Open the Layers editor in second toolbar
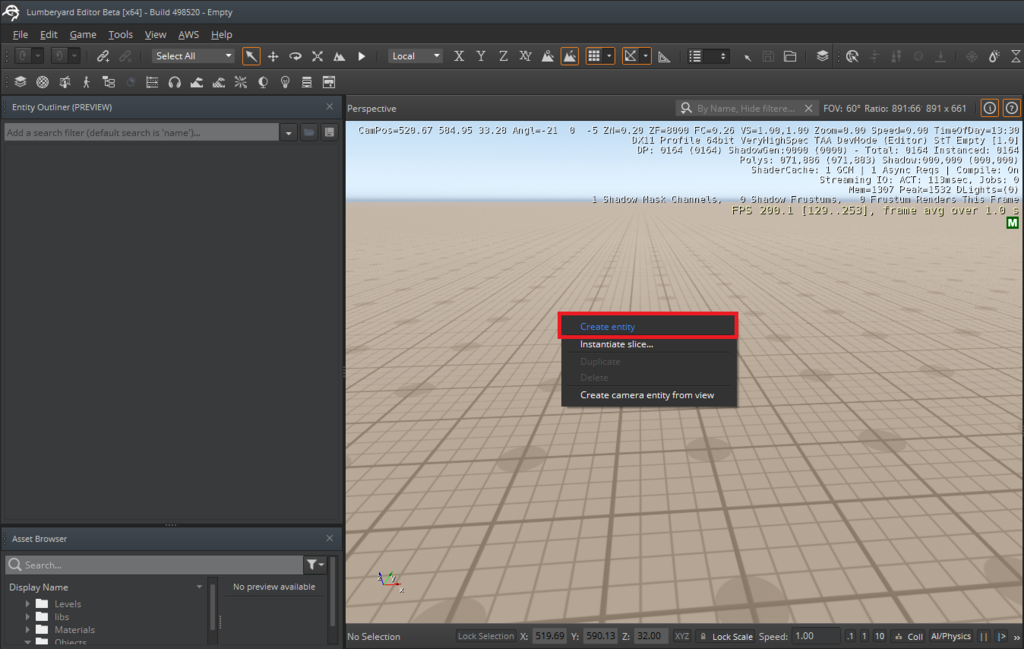1024x649 pixels. coord(20,82)
